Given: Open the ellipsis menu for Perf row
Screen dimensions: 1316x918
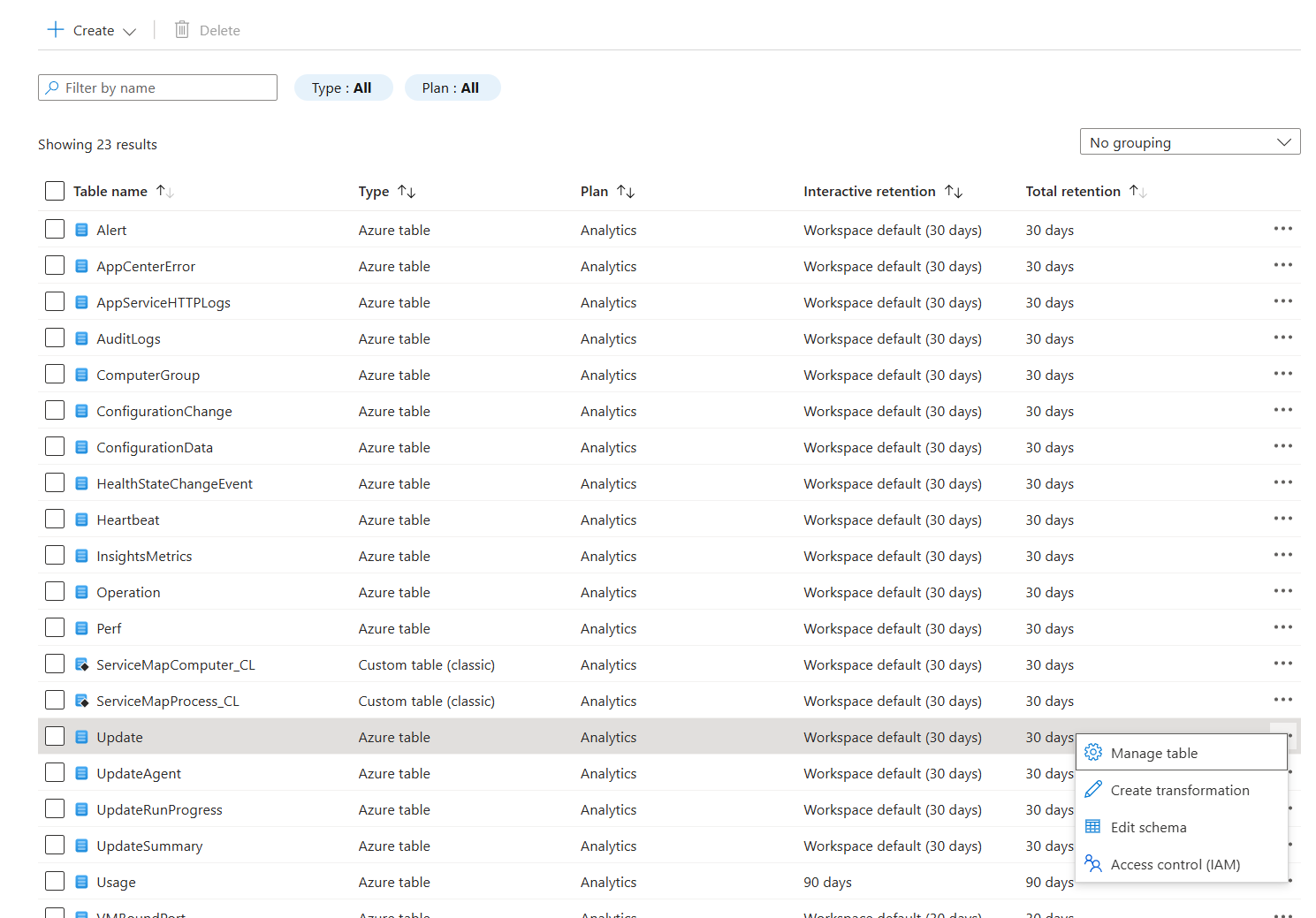Looking at the screenshot, I should pyautogui.click(x=1282, y=627).
